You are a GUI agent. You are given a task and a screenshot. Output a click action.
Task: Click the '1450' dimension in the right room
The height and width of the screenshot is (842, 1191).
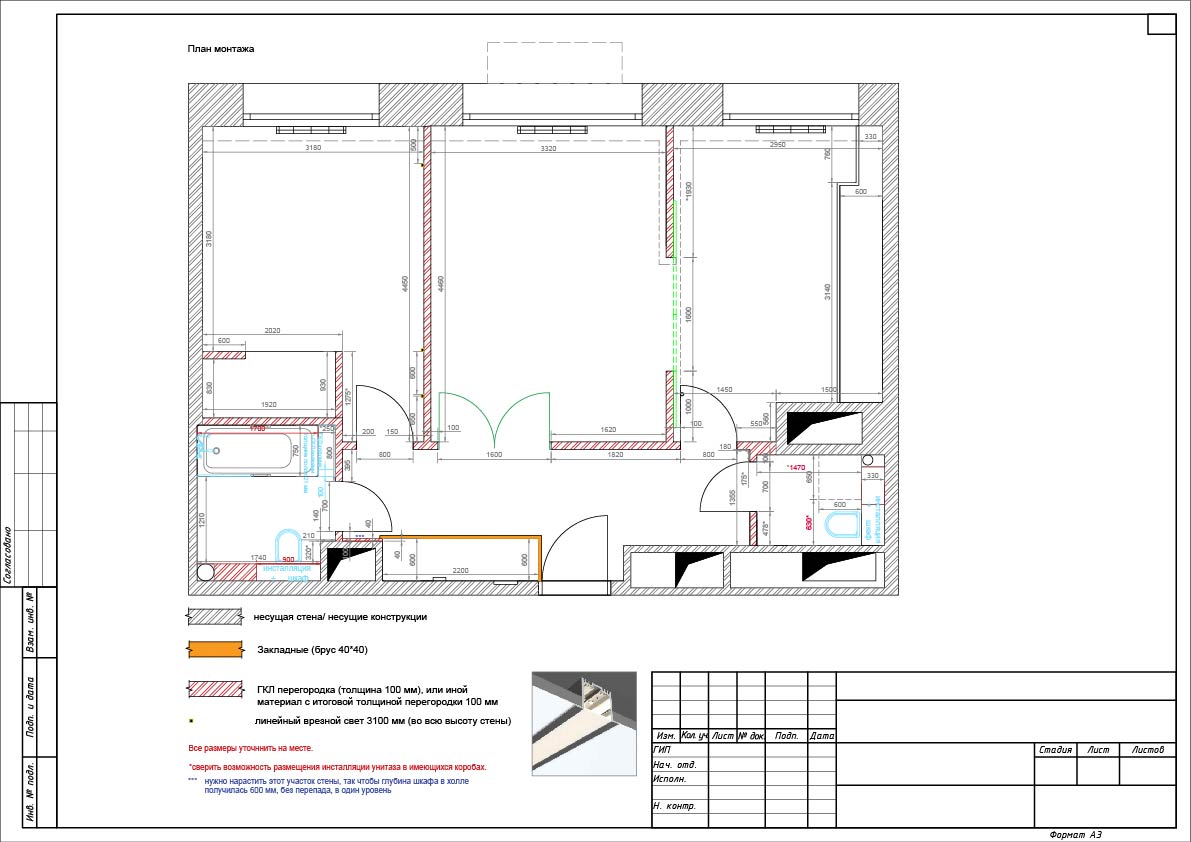click(x=725, y=389)
